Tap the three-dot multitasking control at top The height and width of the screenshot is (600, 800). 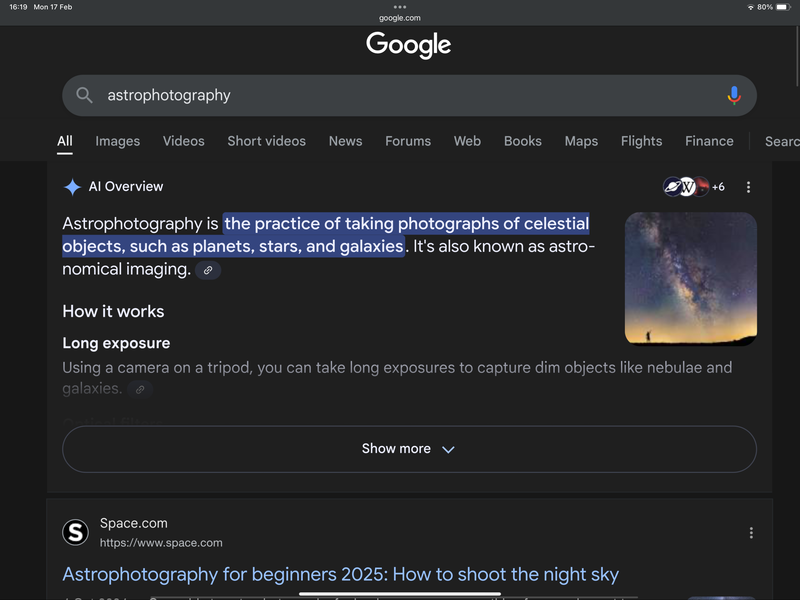[400, 7]
